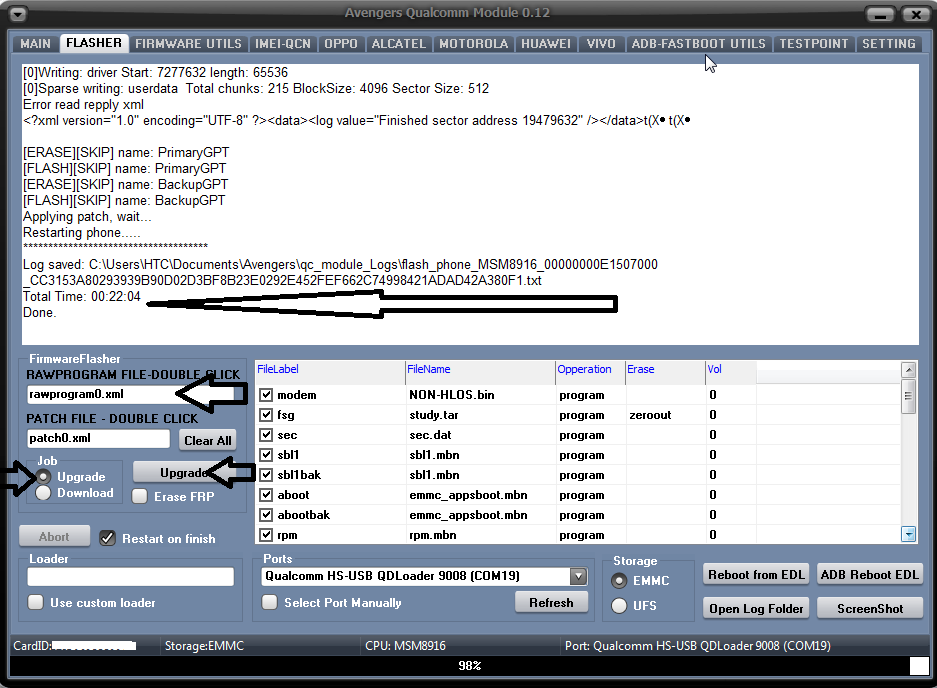Click the empty Loader path field
Image resolution: width=937 pixels, height=688 pixels.
coord(130,577)
